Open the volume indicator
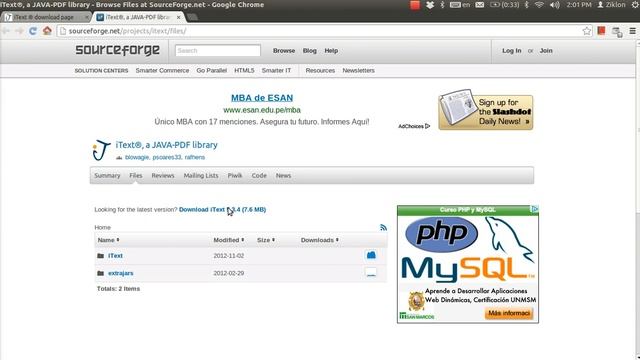Image resolution: width=640 pixels, height=360 pixels. [x=555, y=5]
